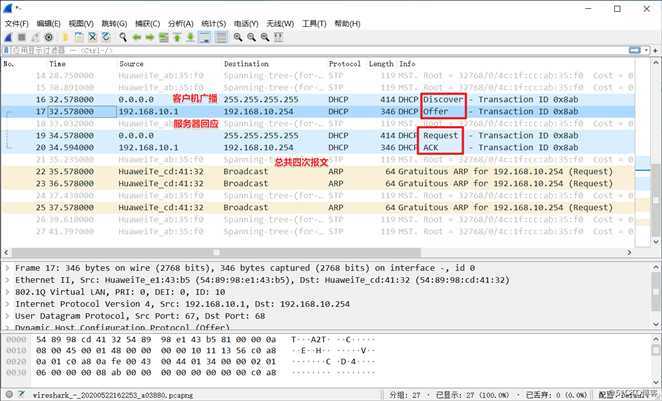The width and height of the screenshot is (662, 401).
Task: Sort by the Source column header
Action: point(131,64)
